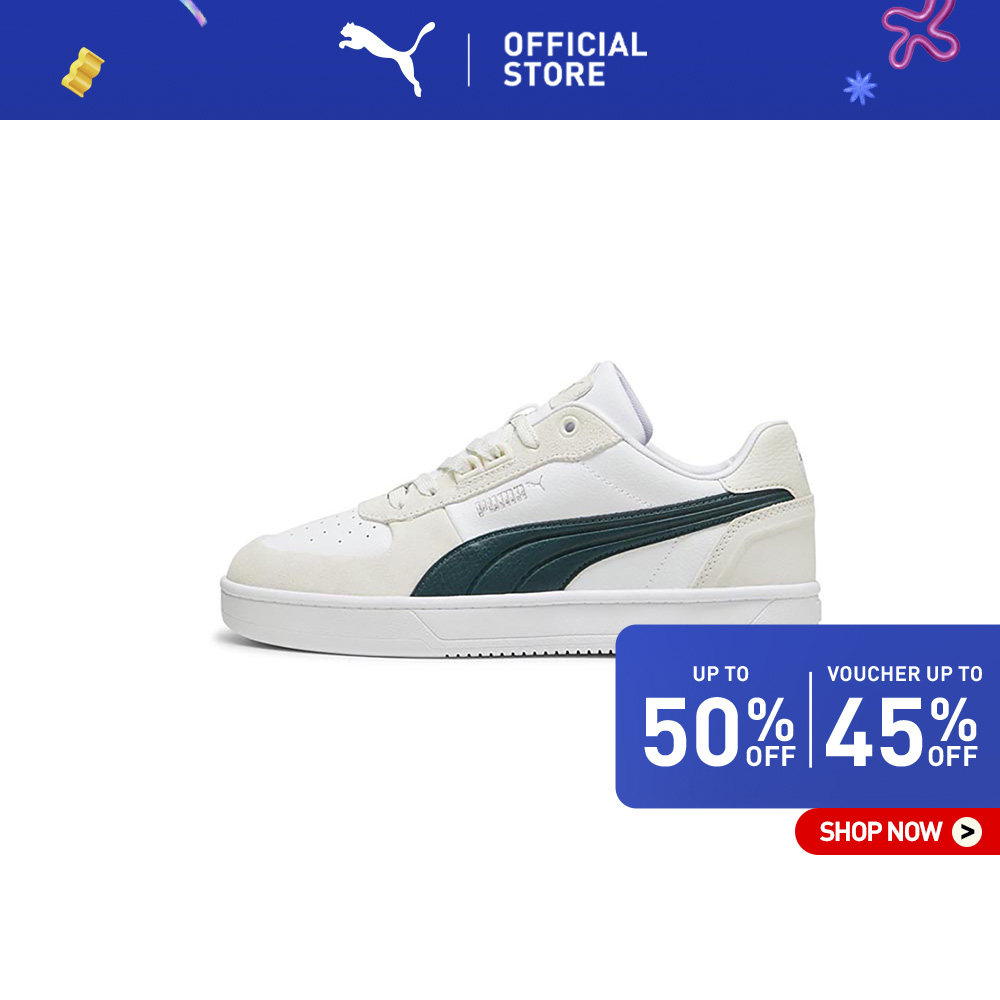Click the OFFICIAL STORE text
Screen dimensions: 1000x1000
coord(575,59)
